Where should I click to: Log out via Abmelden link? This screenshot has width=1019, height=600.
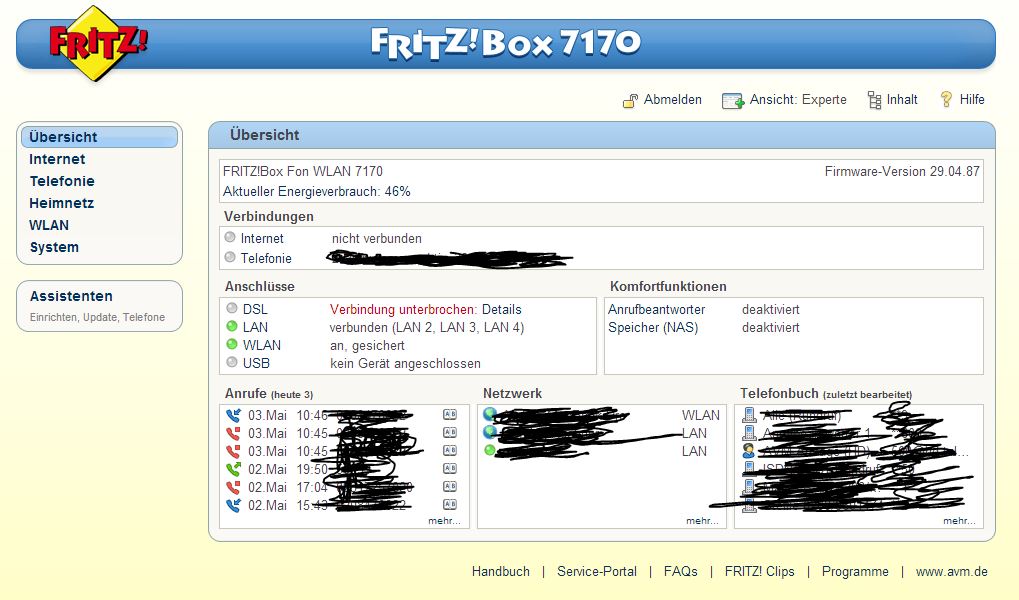tap(673, 99)
